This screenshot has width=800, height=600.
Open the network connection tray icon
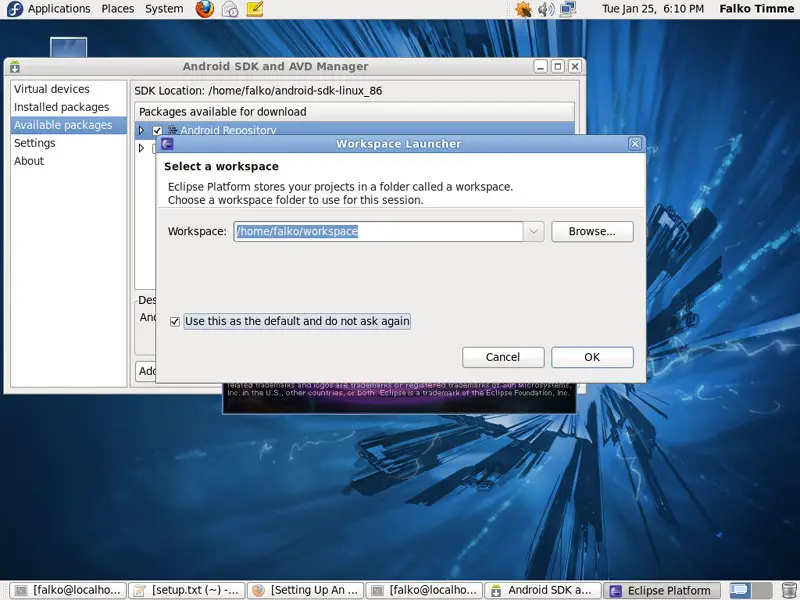click(568, 9)
